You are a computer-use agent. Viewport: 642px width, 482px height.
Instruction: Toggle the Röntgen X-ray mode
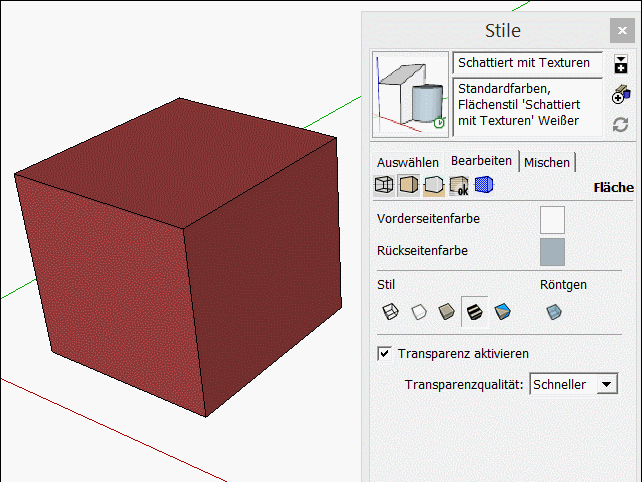click(553, 312)
